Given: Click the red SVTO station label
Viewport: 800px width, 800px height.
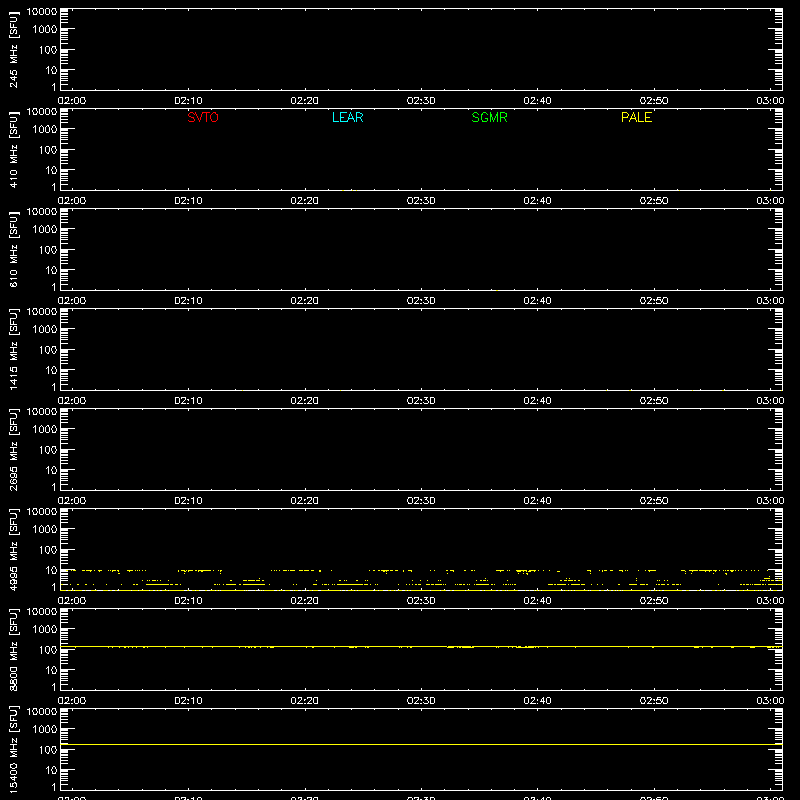Looking at the screenshot, I should pos(203,117).
